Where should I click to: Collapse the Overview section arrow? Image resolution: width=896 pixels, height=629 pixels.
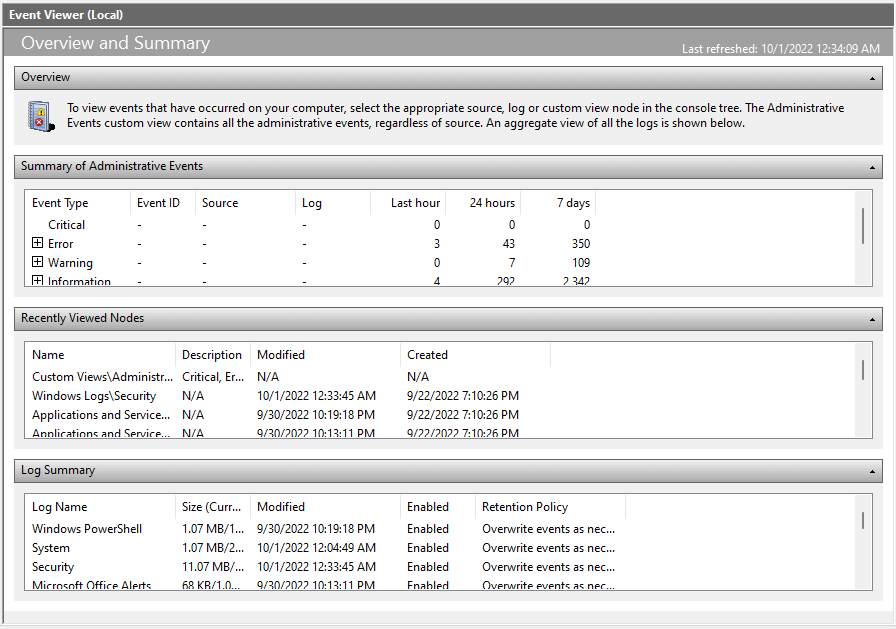point(872,78)
